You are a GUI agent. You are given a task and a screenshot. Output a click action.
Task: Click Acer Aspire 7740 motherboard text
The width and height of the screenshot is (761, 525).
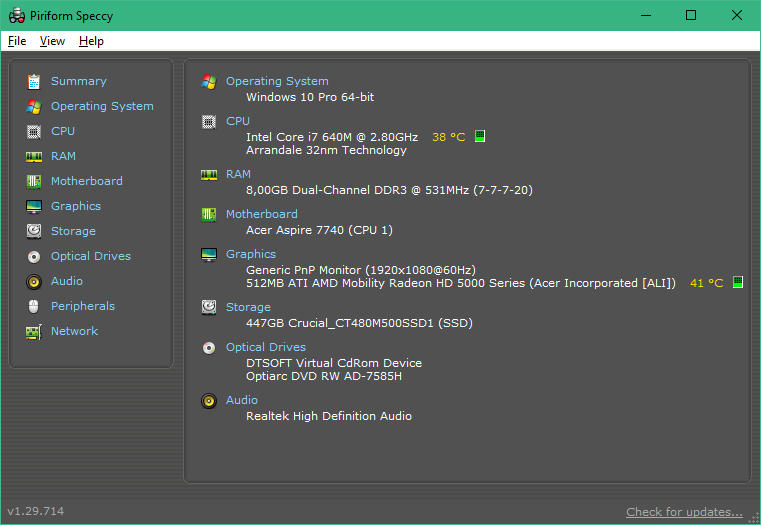(319, 230)
